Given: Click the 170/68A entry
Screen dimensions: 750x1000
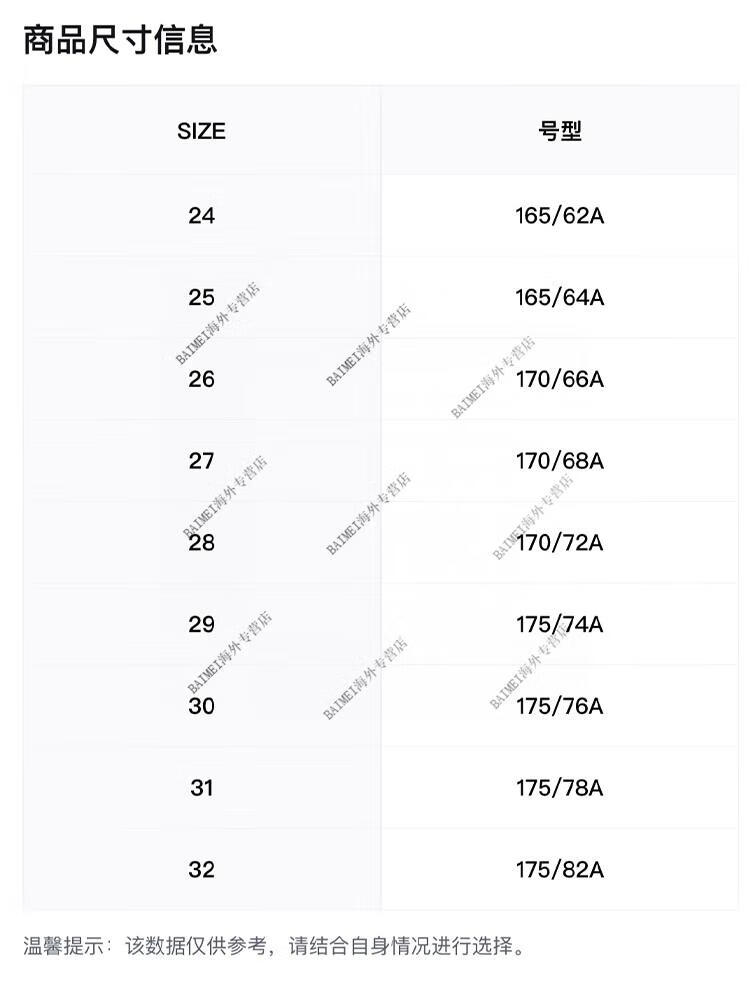Looking at the screenshot, I should click(560, 460).
